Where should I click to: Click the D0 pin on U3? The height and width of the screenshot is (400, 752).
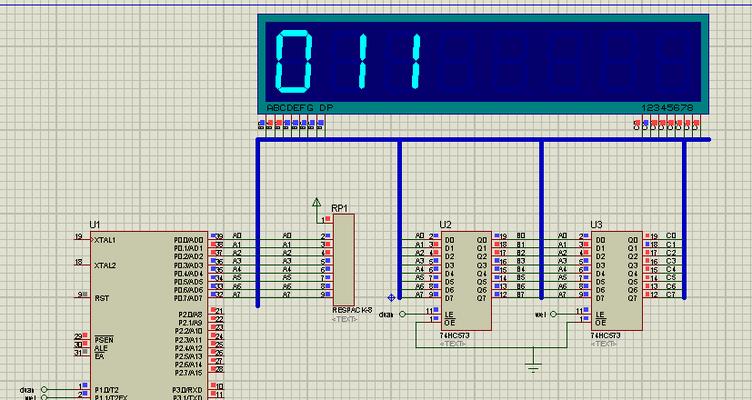click(600, 240)
